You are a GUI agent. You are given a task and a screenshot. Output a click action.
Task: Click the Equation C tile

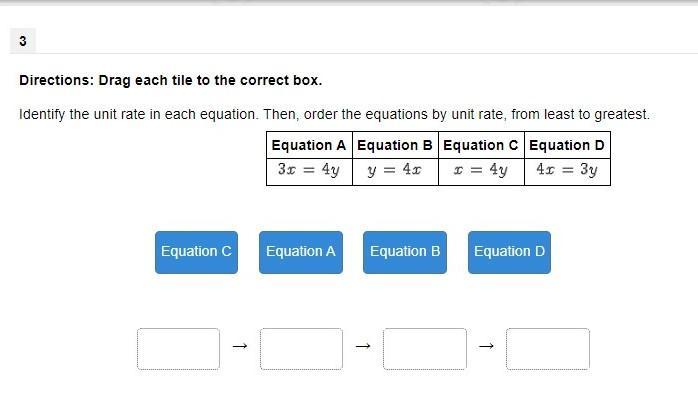(x=196, y=252)
